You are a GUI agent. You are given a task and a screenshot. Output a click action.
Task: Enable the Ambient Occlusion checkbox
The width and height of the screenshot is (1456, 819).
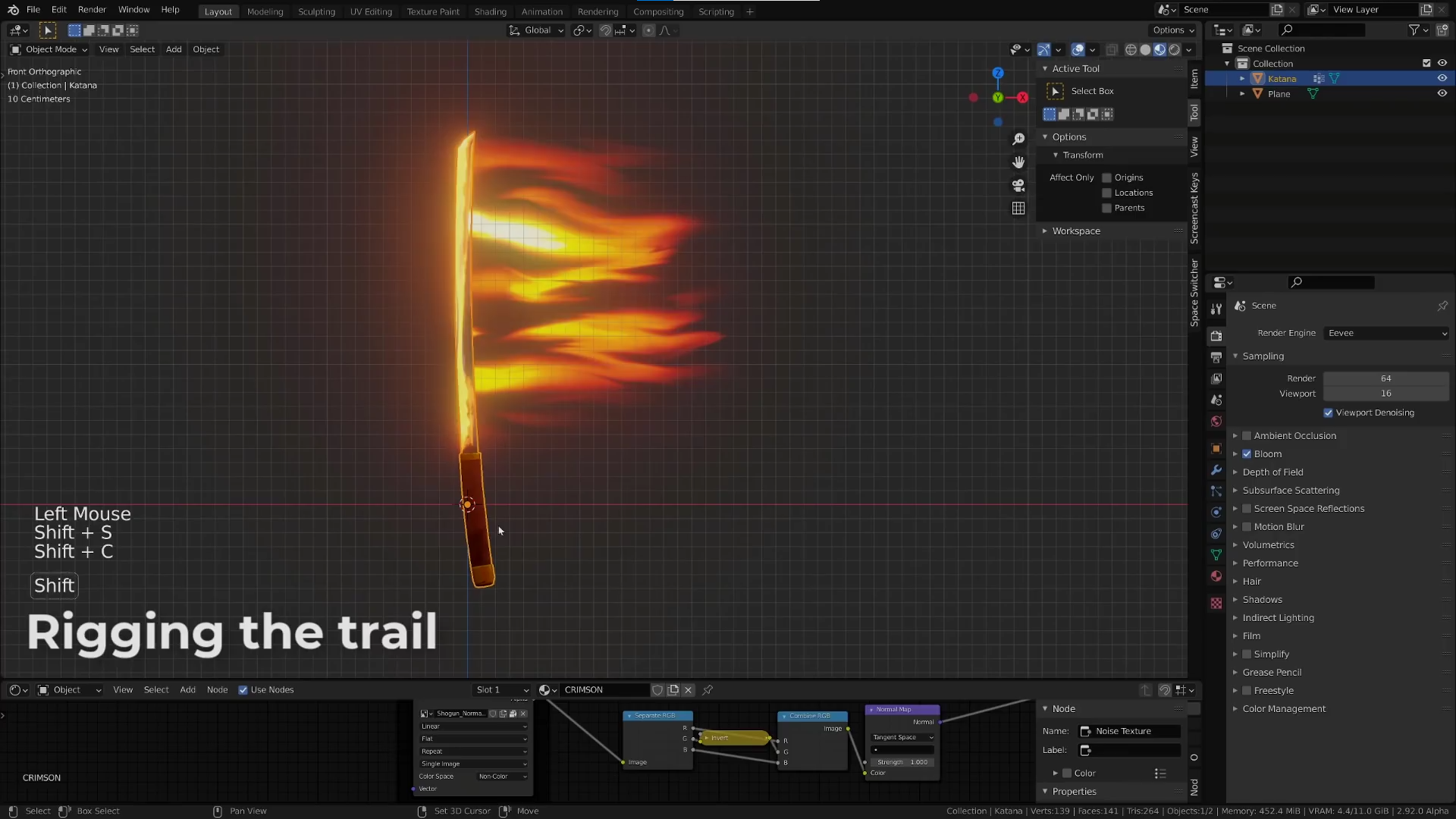tap(1247, 436)
